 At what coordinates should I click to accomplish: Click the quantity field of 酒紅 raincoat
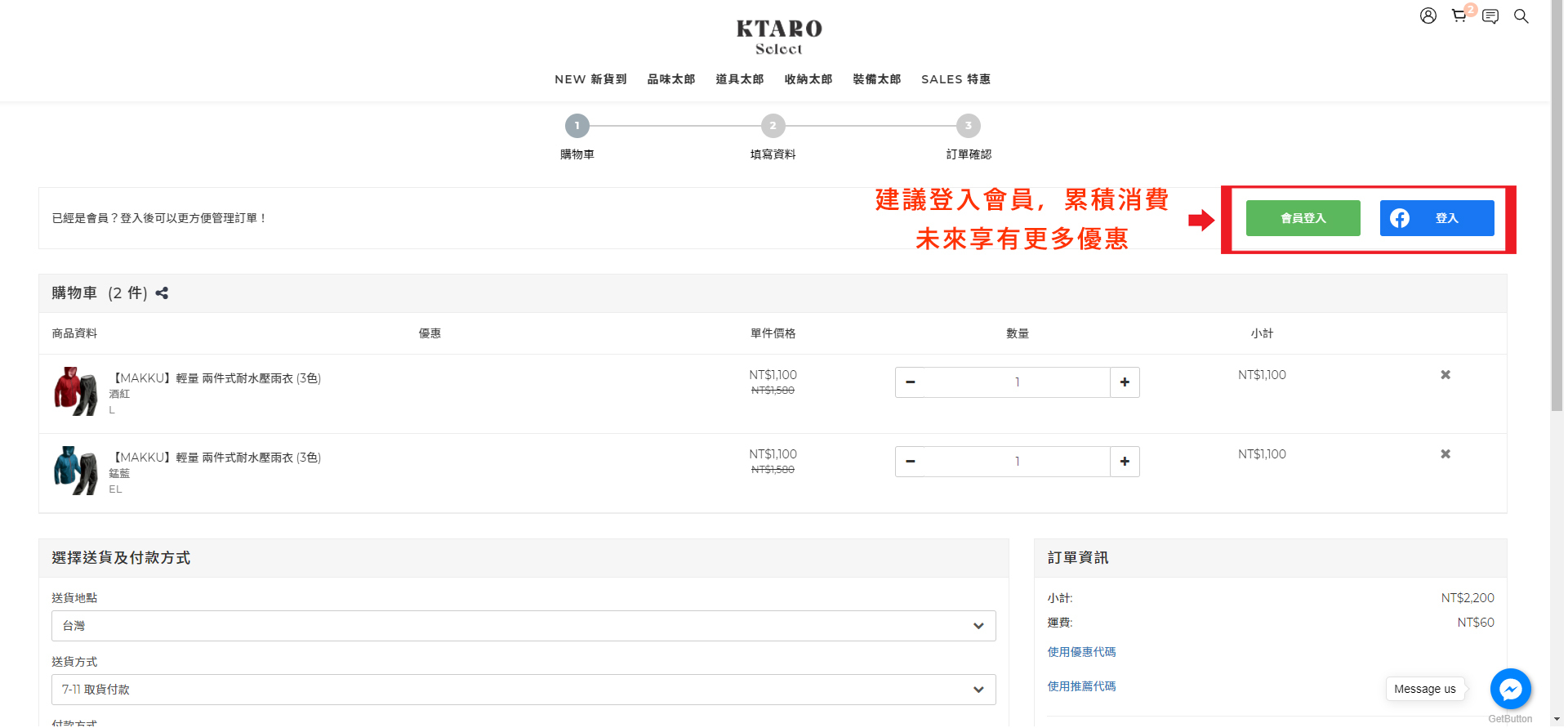pyautogui.click(x=1017, y=382)
